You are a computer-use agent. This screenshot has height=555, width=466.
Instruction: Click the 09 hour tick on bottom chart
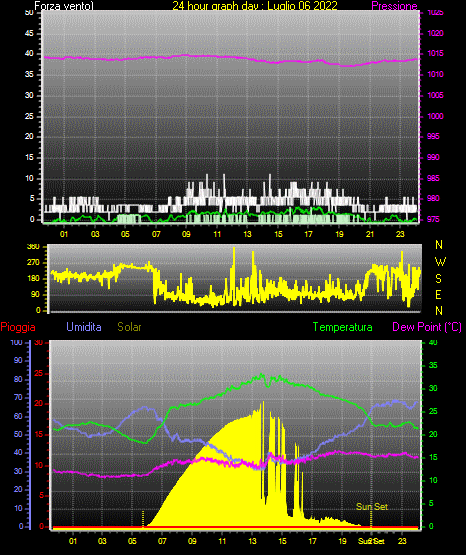(x=192, y=541)
